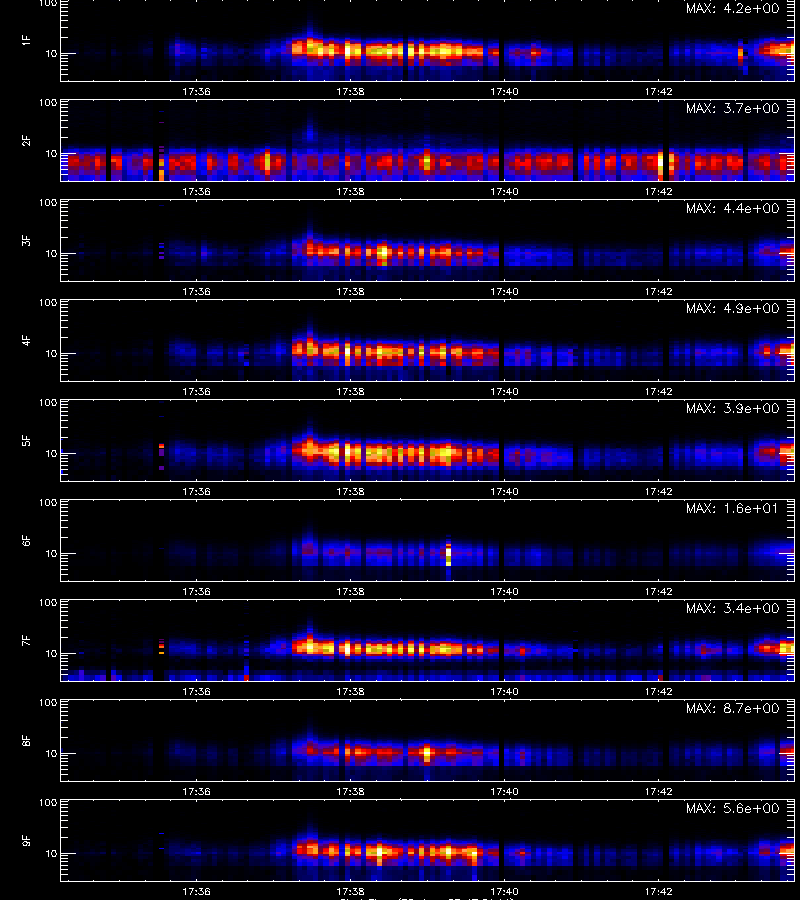Click the 17:36 tick label under the 5F panel
This screenshot has width=800, height=900.
pyautogui.click(x=196, y=491)
